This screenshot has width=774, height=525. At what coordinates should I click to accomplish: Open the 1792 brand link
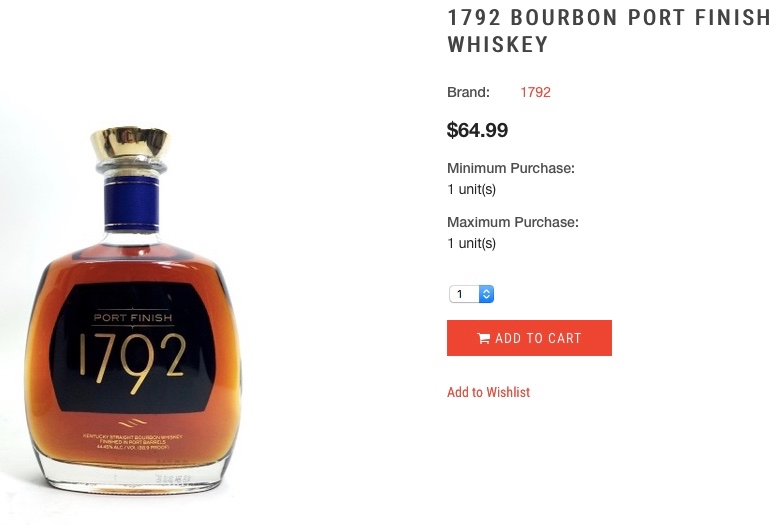point(535,92)
